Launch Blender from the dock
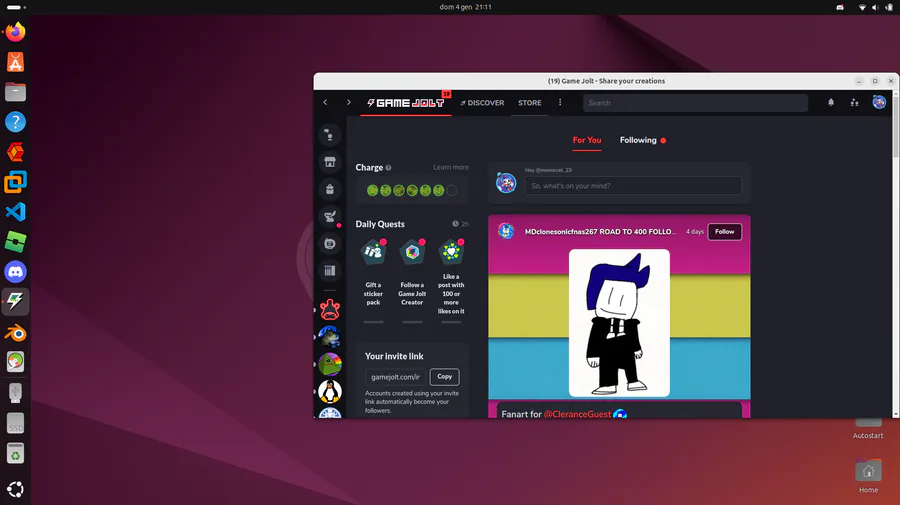Viewport: 900px width, 505px height. pyautogui.click(x=15, y=332)
